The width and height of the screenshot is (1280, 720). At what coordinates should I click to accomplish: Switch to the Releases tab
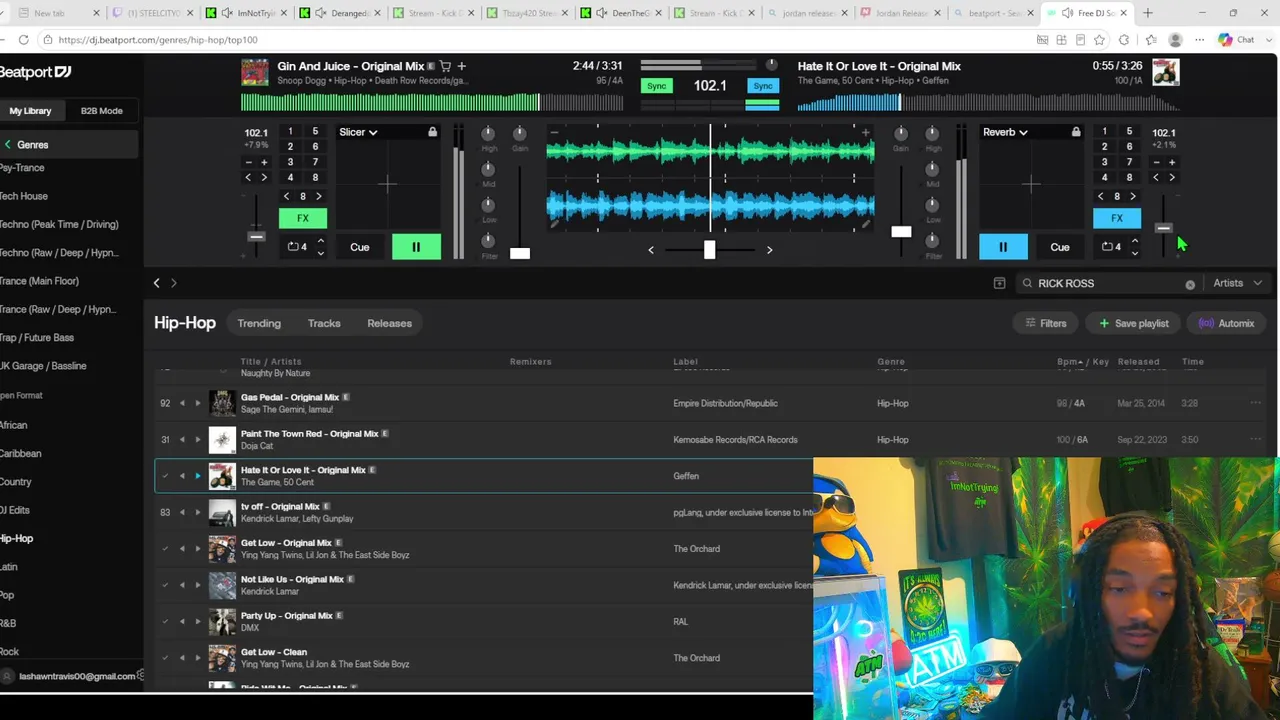[389, 323]
